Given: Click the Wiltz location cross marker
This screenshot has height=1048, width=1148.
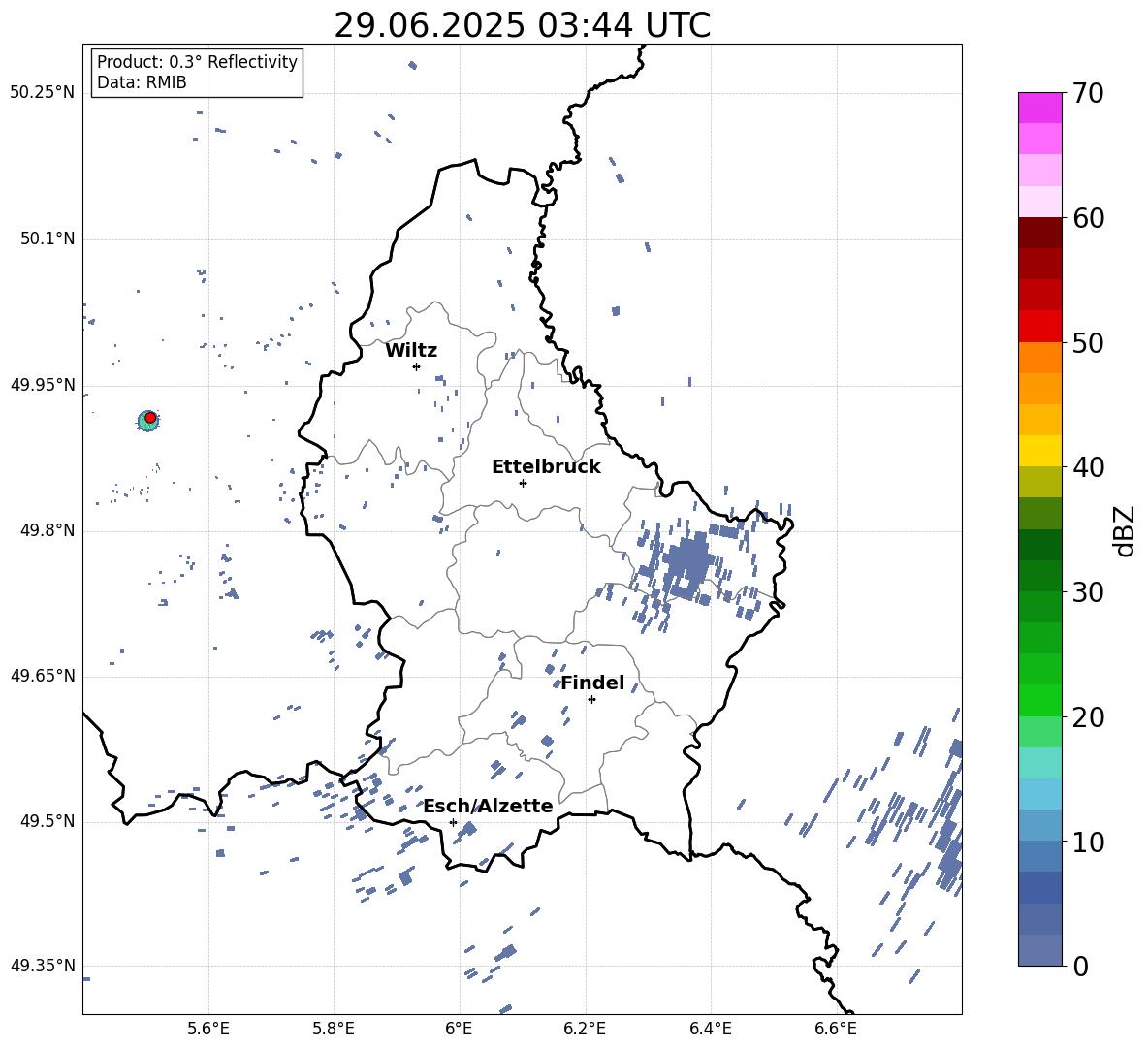Looking at the screenshot, I should pos(416,366).
